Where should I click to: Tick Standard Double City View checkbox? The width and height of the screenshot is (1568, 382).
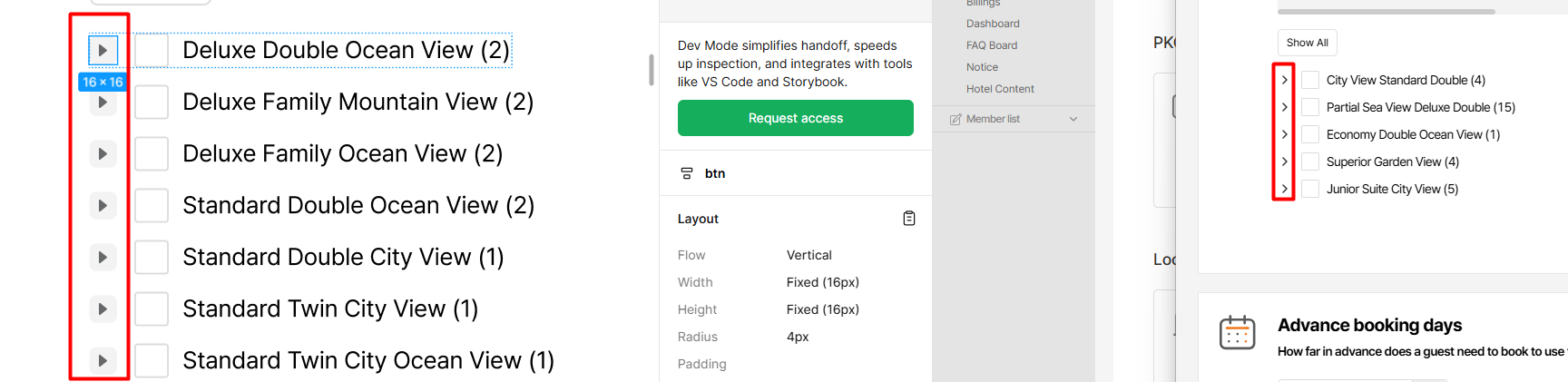coord(152,258)
